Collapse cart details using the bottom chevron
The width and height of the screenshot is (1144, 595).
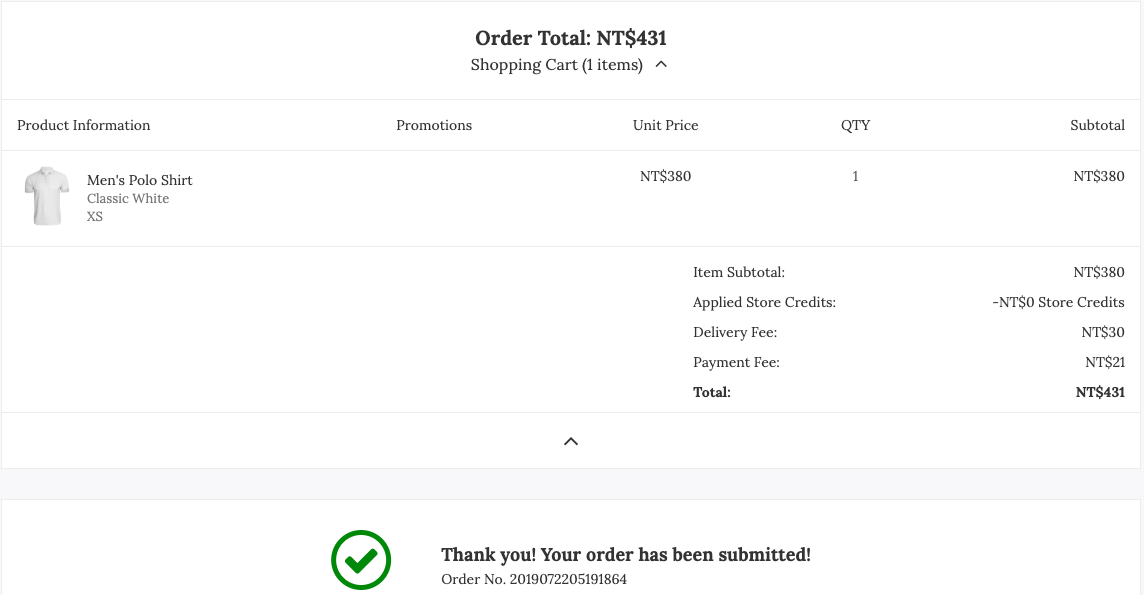571,441
